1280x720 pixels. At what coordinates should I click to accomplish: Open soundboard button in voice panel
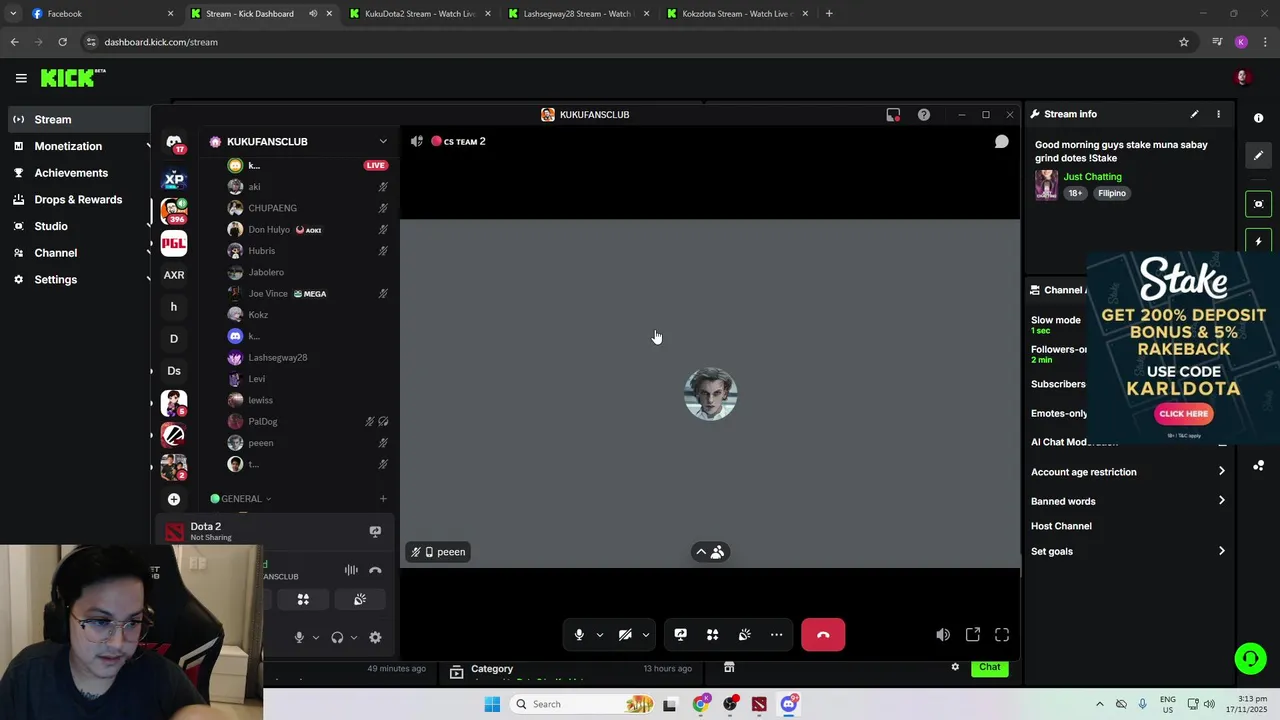pos(360,599)
